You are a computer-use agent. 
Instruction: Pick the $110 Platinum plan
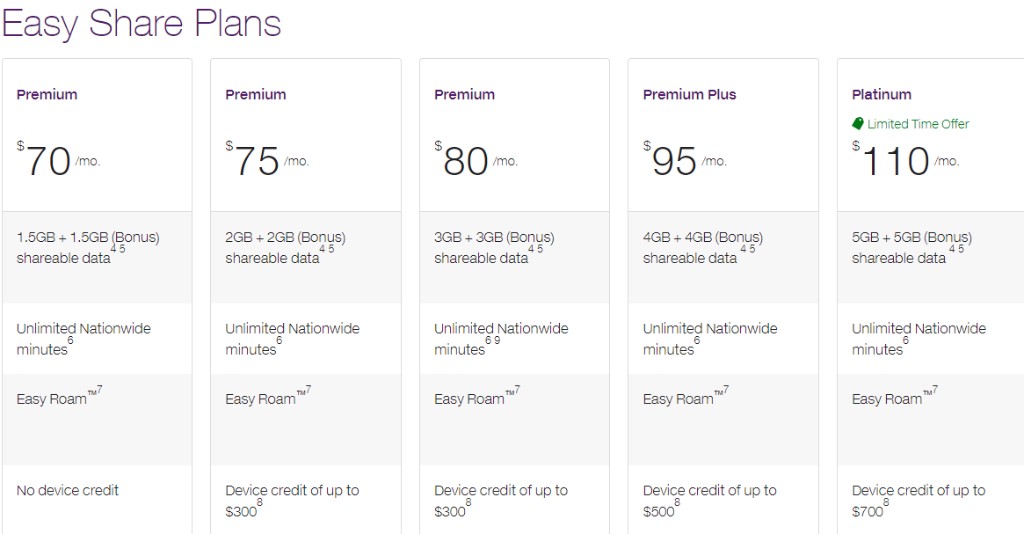coord(931,296)
